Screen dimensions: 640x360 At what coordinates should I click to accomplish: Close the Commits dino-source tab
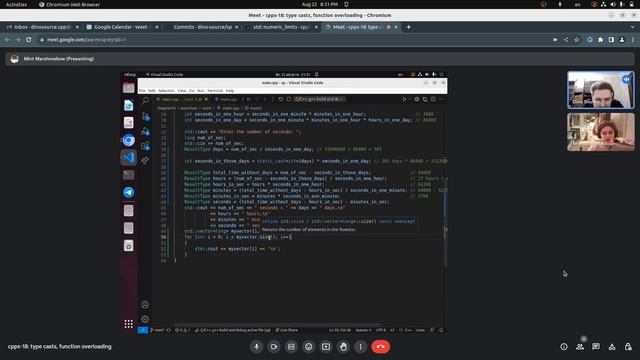(237, 27)
